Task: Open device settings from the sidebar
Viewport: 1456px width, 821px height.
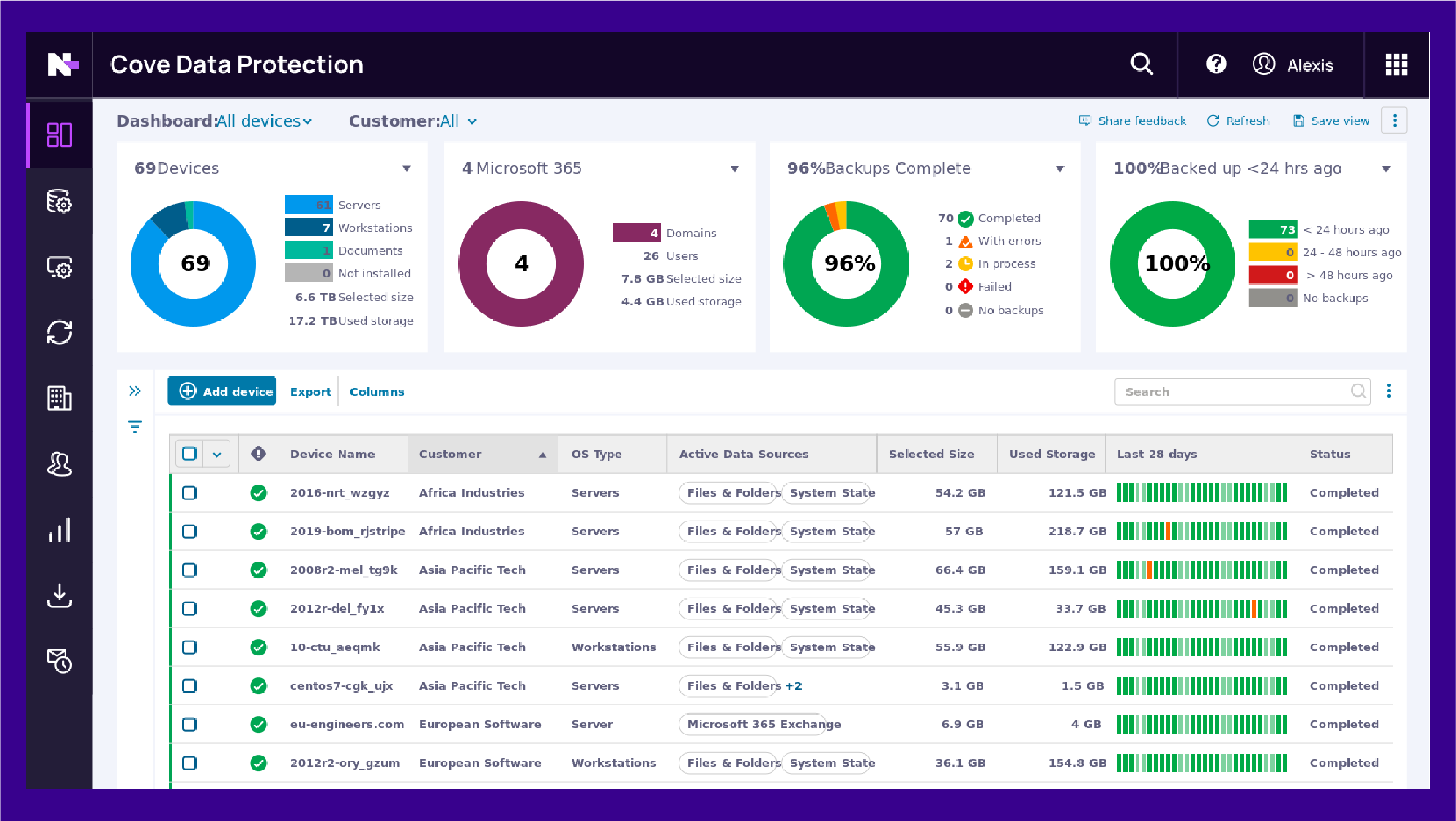Action: (59, 268)
